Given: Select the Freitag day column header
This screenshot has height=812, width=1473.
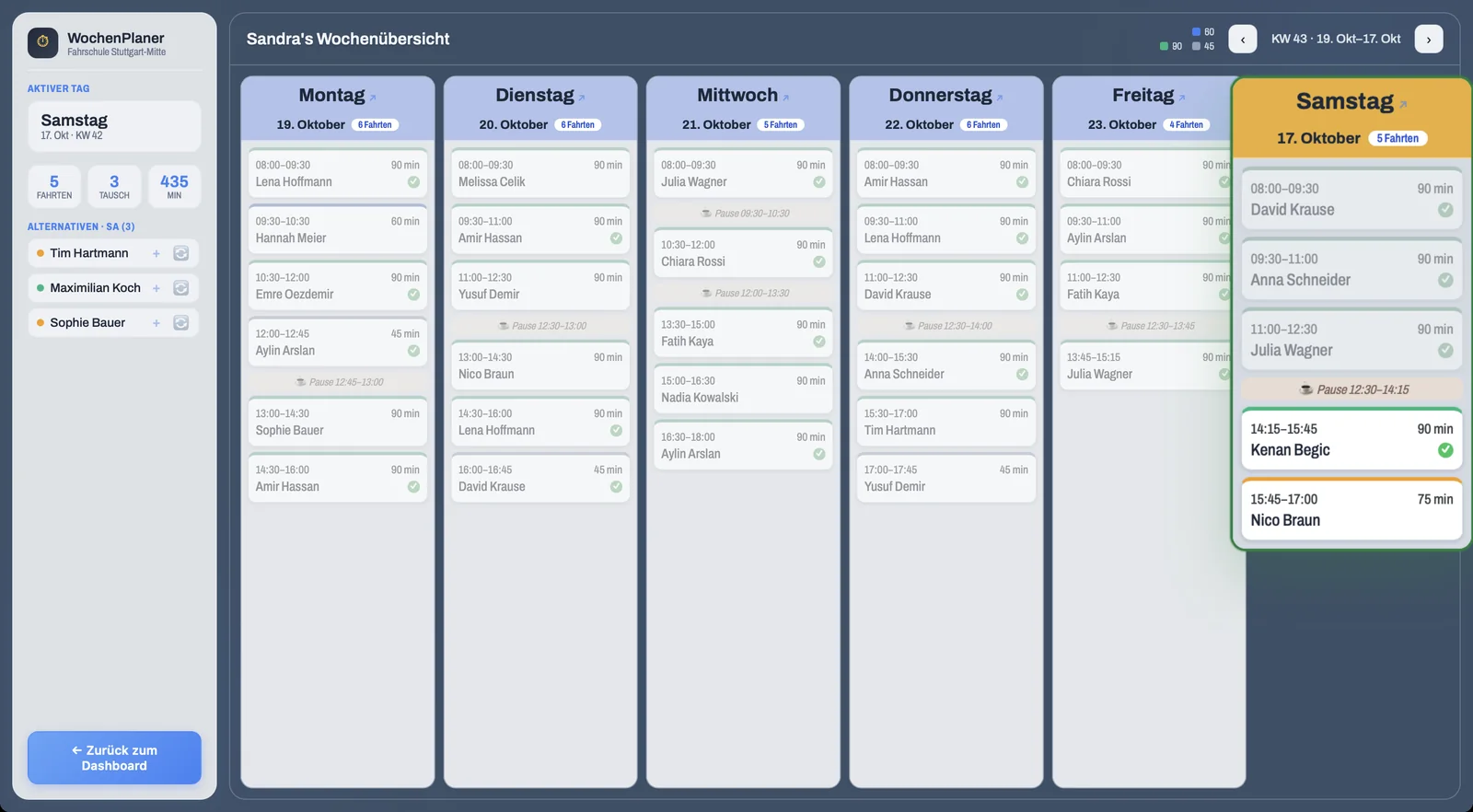Looking at the screenshot, I should (x=1142, y=108).
